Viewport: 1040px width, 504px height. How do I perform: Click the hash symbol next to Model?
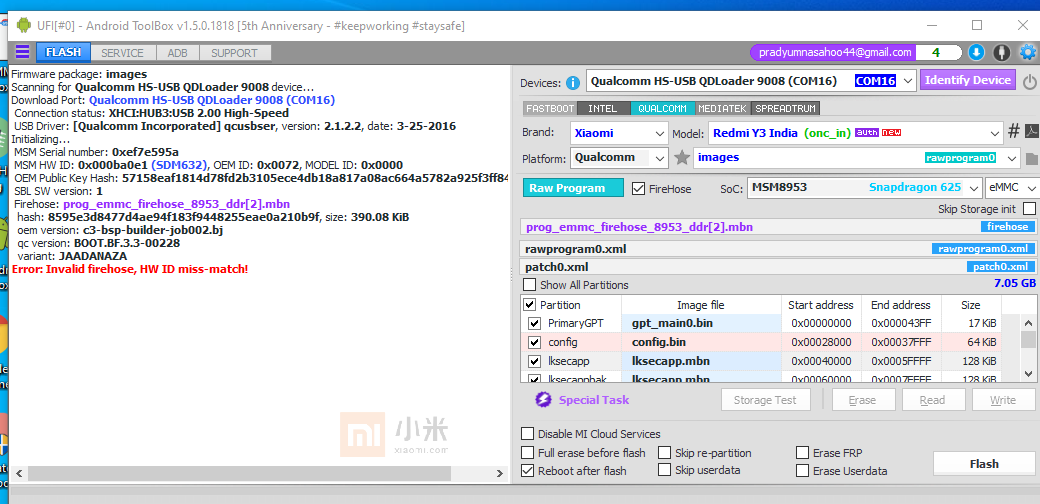point(1013,131)
